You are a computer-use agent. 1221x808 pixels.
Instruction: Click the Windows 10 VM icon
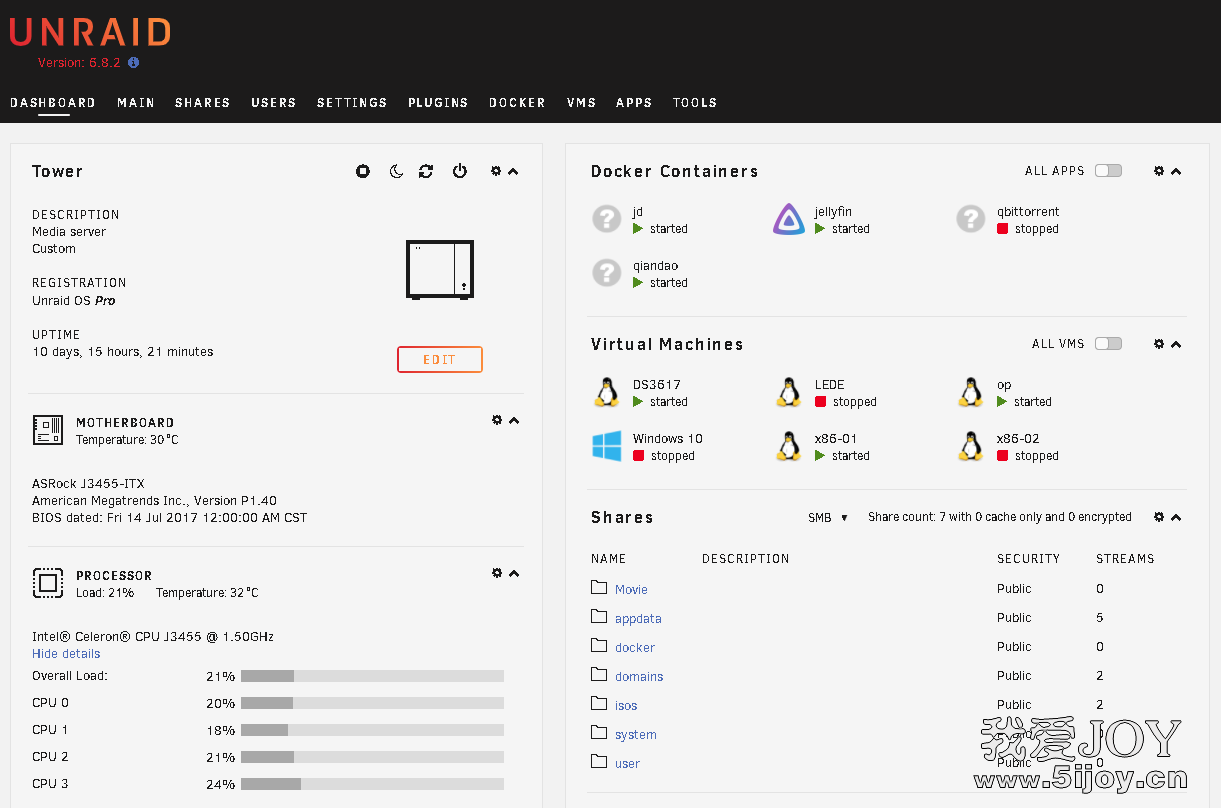point(607,446)
